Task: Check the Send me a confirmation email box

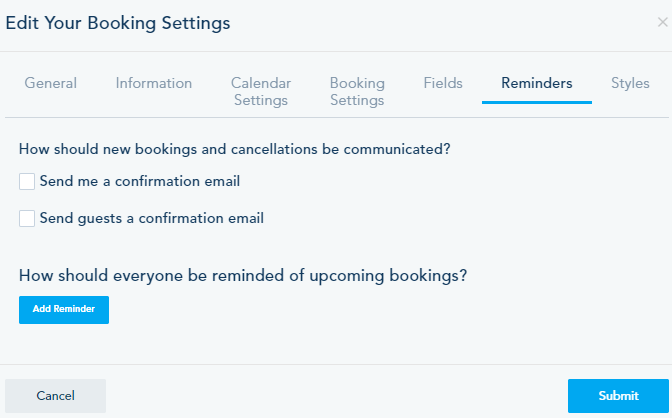Action: click(27, 182)
